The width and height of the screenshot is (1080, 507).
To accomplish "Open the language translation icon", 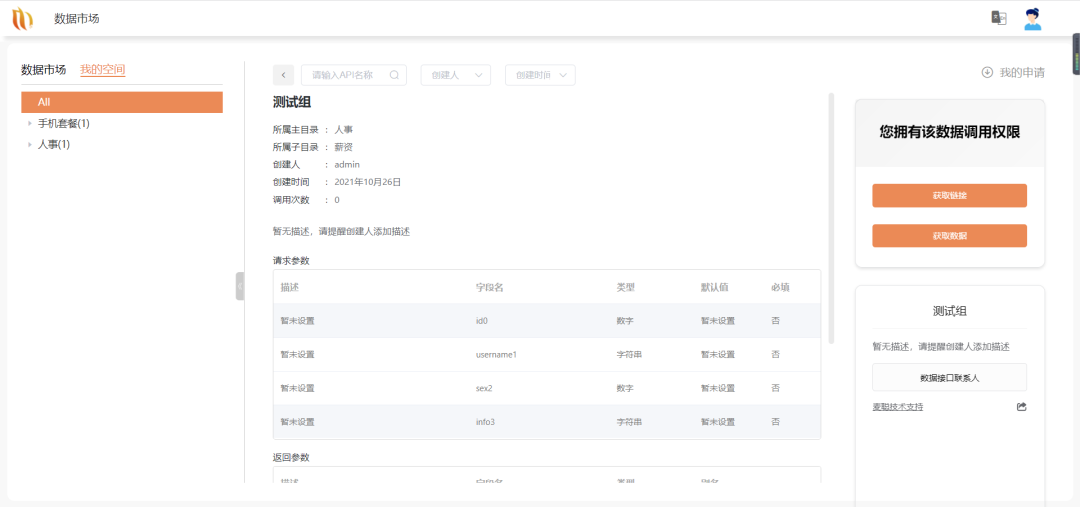I will point(998,19).
